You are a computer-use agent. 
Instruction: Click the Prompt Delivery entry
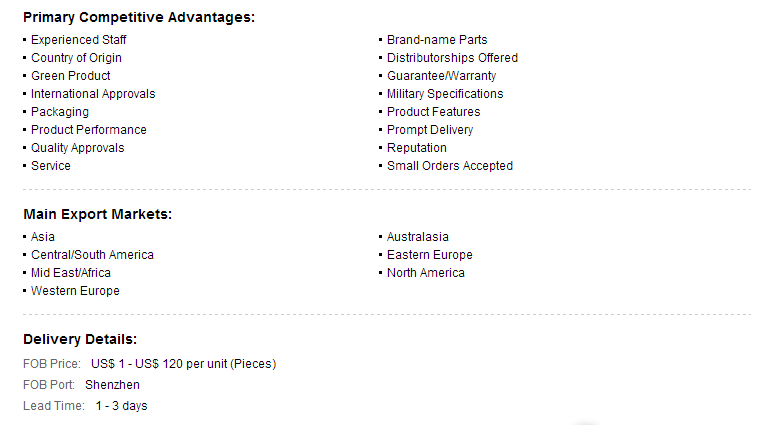click(x=430, y=130)
